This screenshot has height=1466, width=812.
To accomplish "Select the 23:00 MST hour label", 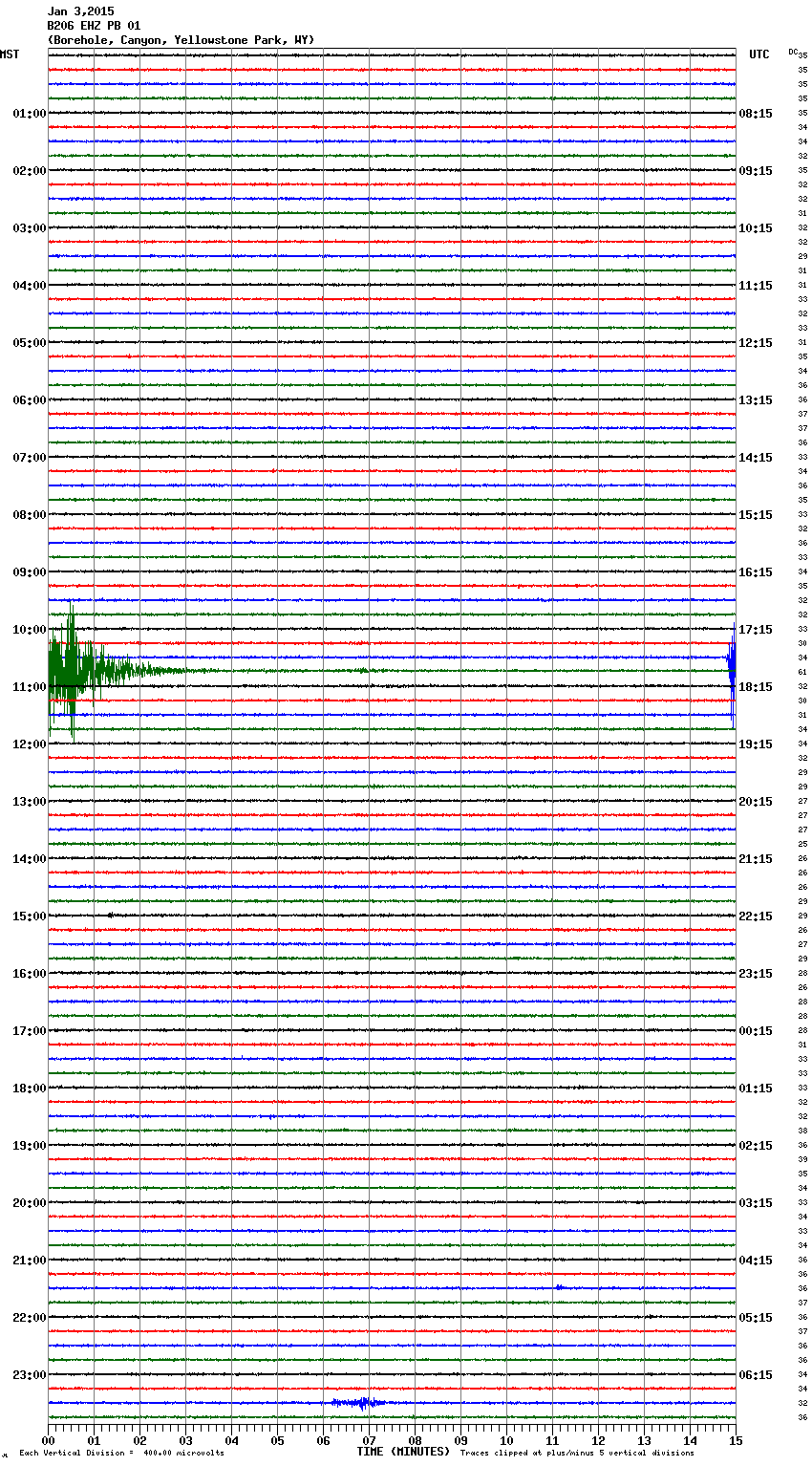I will tap(29, 1375).
